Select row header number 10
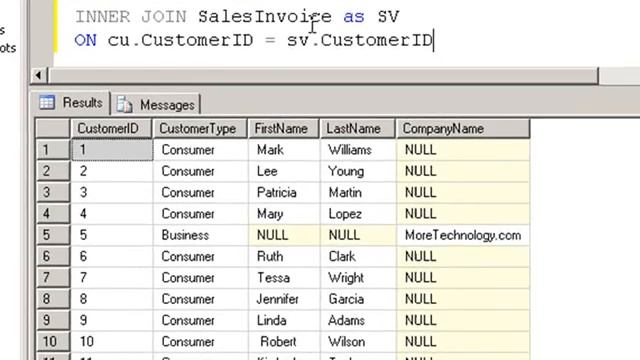 coord(53,341)
